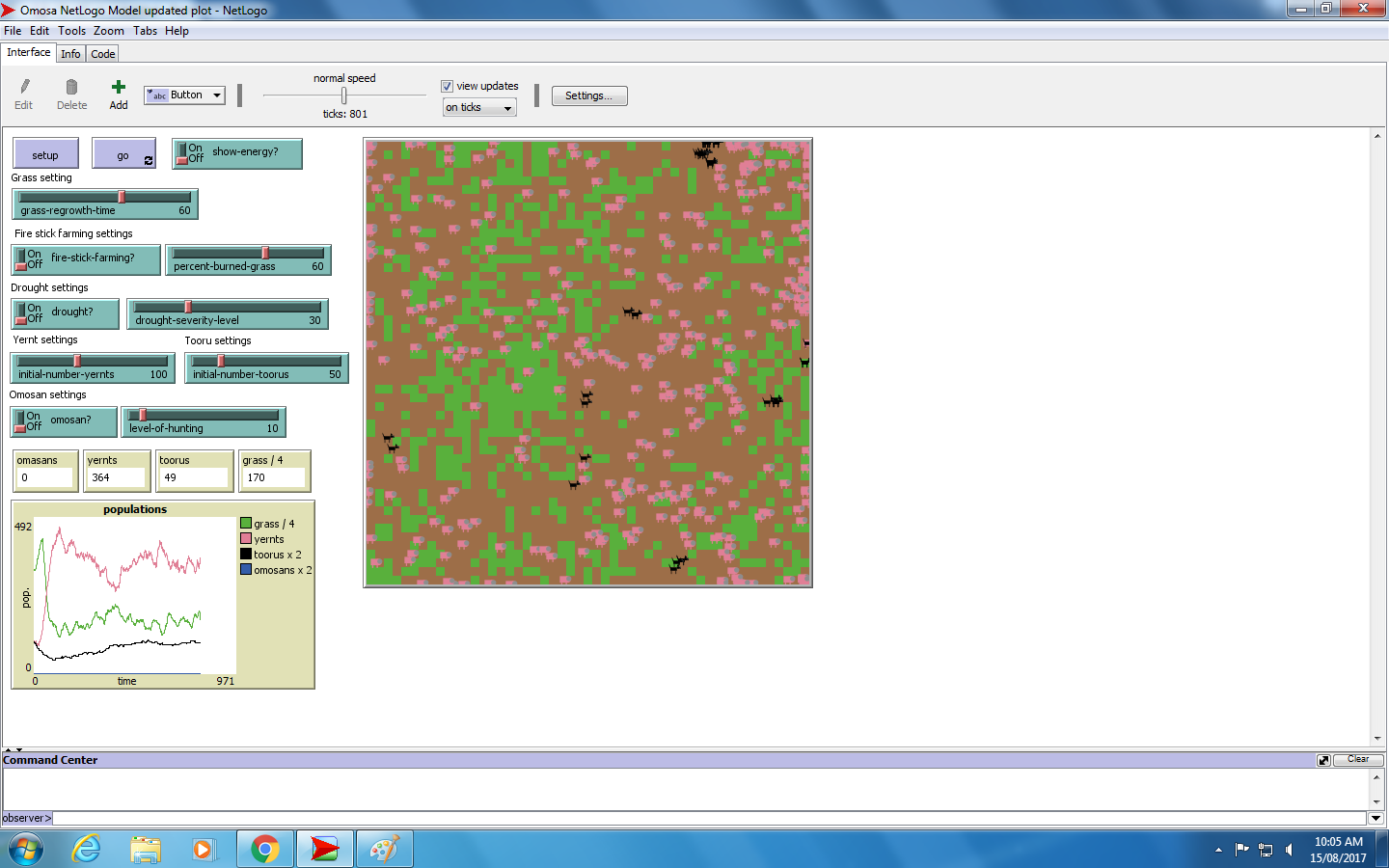The image size is (1389, 868).
Task: Click the observer command input field
Action: point(710,818)
